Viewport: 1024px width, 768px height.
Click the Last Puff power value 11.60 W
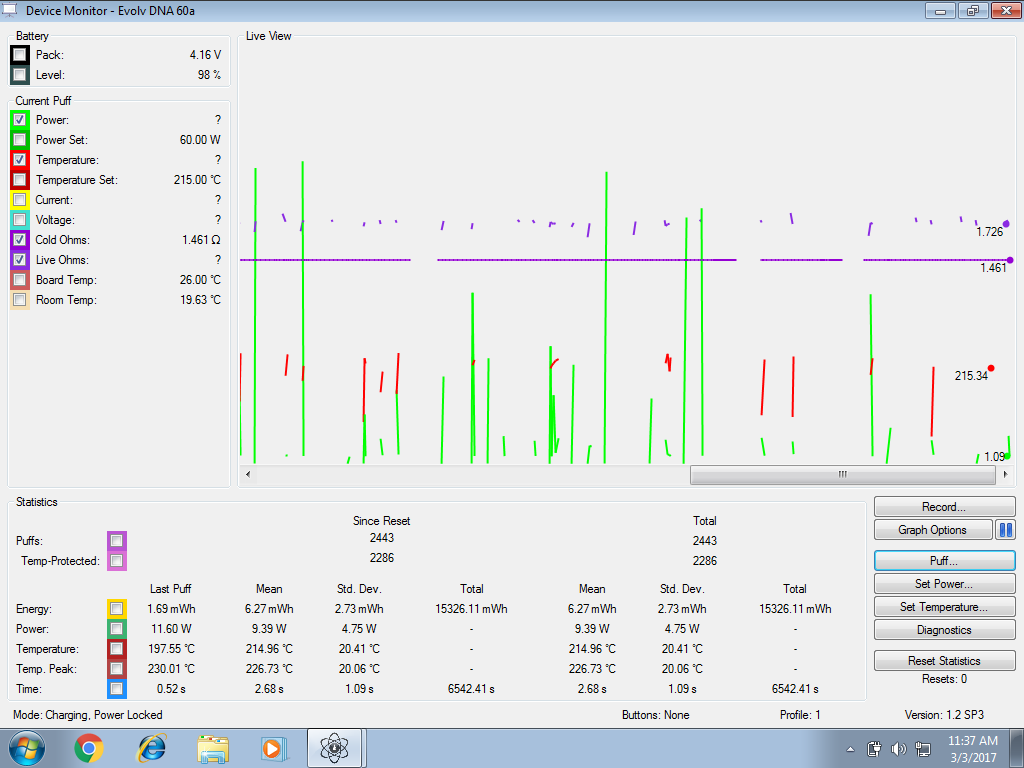point(171,629)
